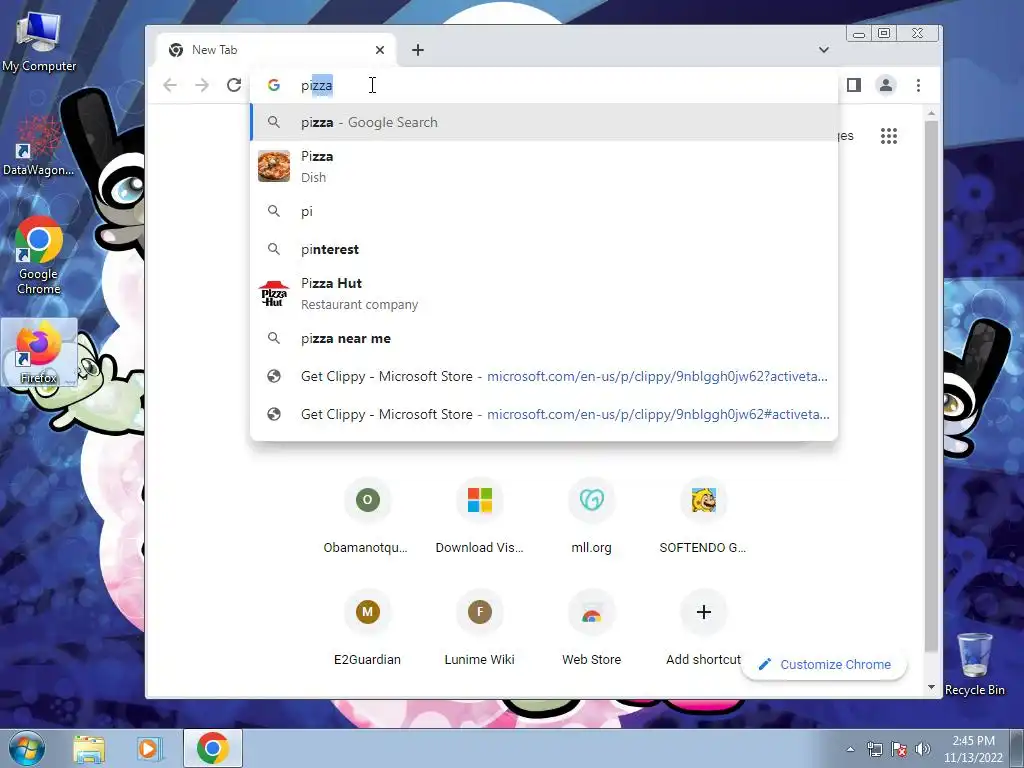This screenshot has height=768, width=1024.
Task: Click the Pizza dish thumbnail image
Action: [x=274, y=166]
